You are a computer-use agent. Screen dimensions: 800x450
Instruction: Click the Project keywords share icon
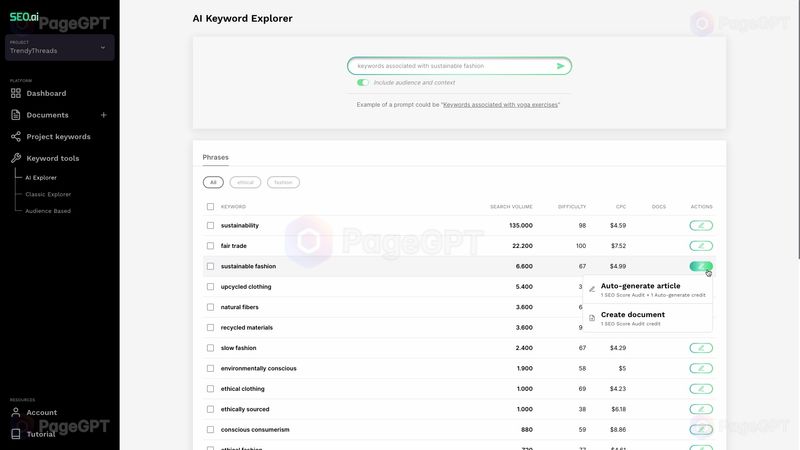coord(16,136)
